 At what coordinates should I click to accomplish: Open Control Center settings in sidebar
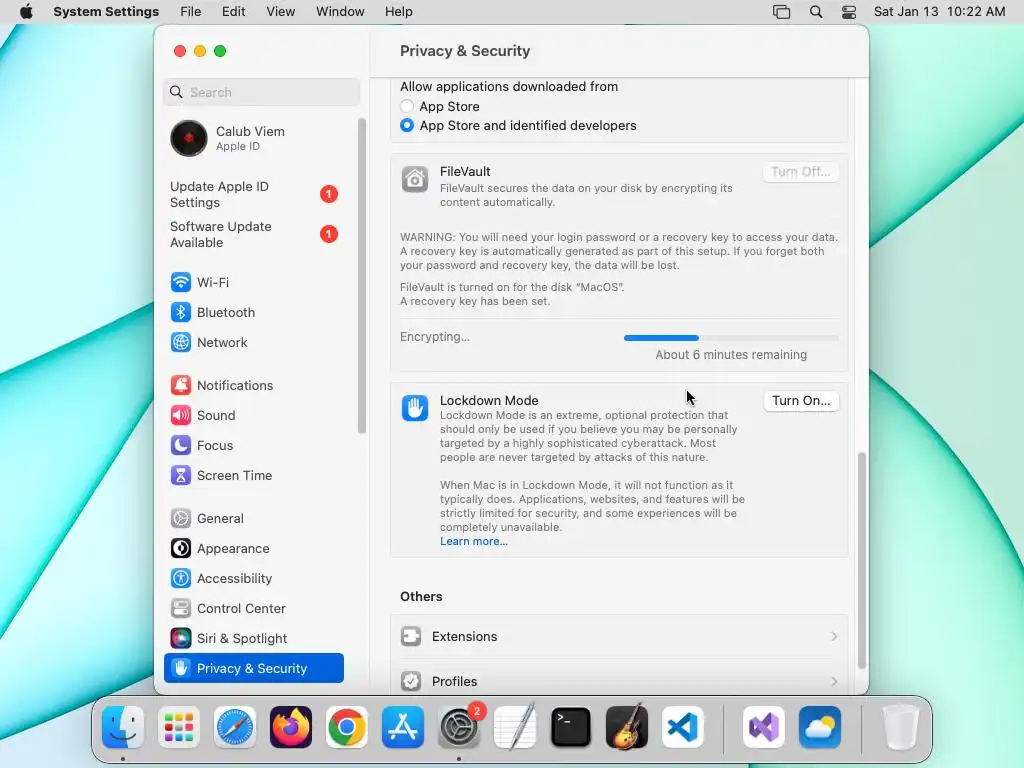click(x=253, y=609)
